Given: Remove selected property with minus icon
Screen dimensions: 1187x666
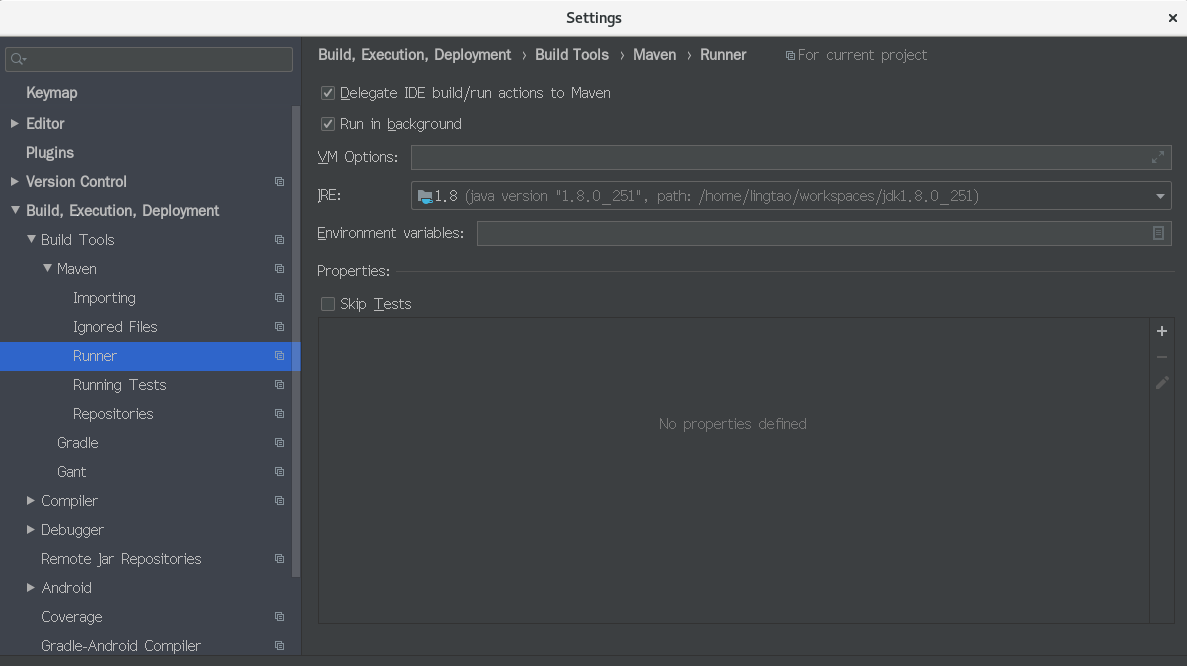Looking at the screenshot, I should (x=1162, y=357).
